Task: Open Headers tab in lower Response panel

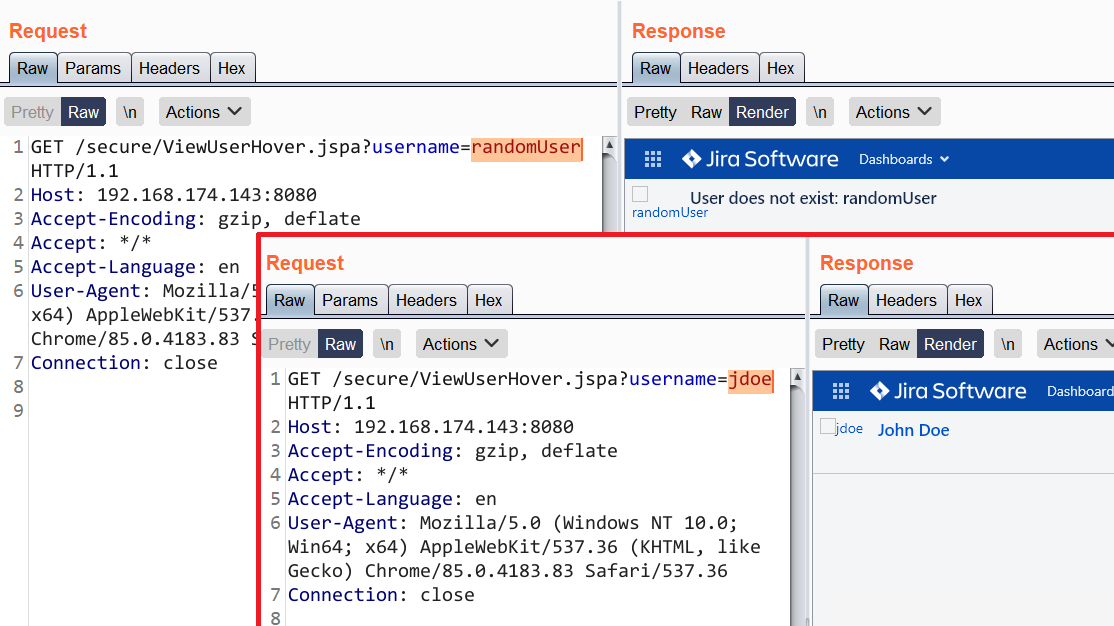Action: click(907, 301)
